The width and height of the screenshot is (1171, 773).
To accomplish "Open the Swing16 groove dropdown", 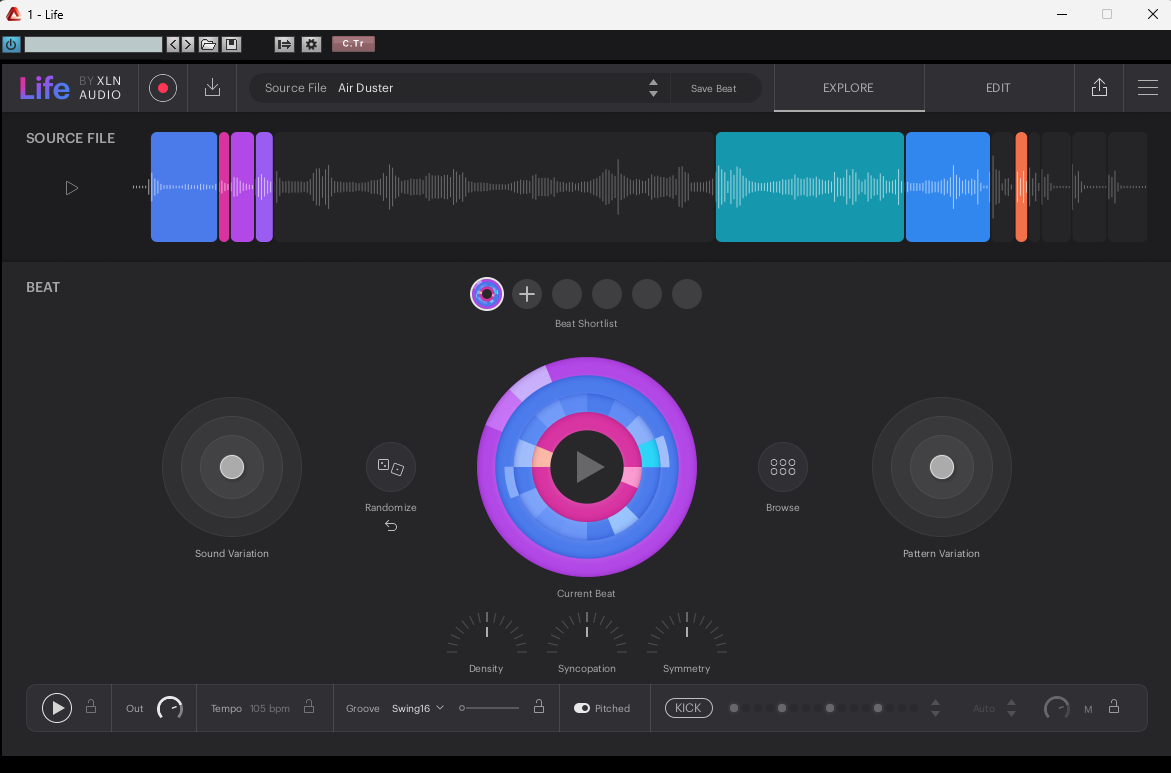I will click(417, 708).
